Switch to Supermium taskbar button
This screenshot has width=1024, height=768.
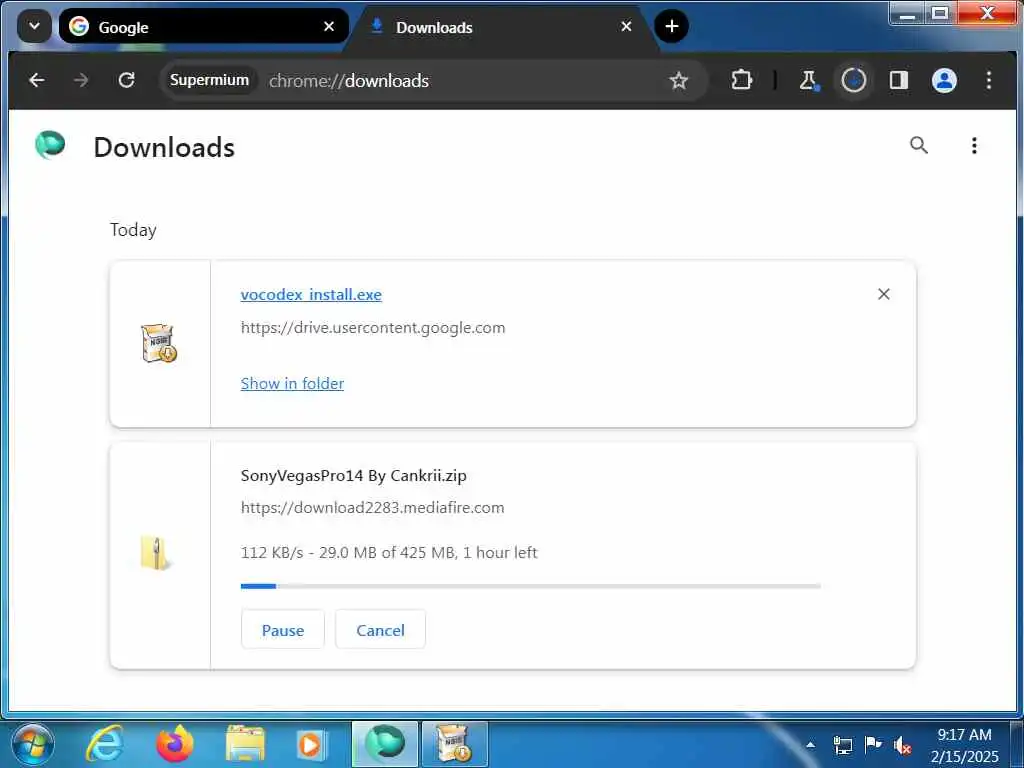pos(385,744)
